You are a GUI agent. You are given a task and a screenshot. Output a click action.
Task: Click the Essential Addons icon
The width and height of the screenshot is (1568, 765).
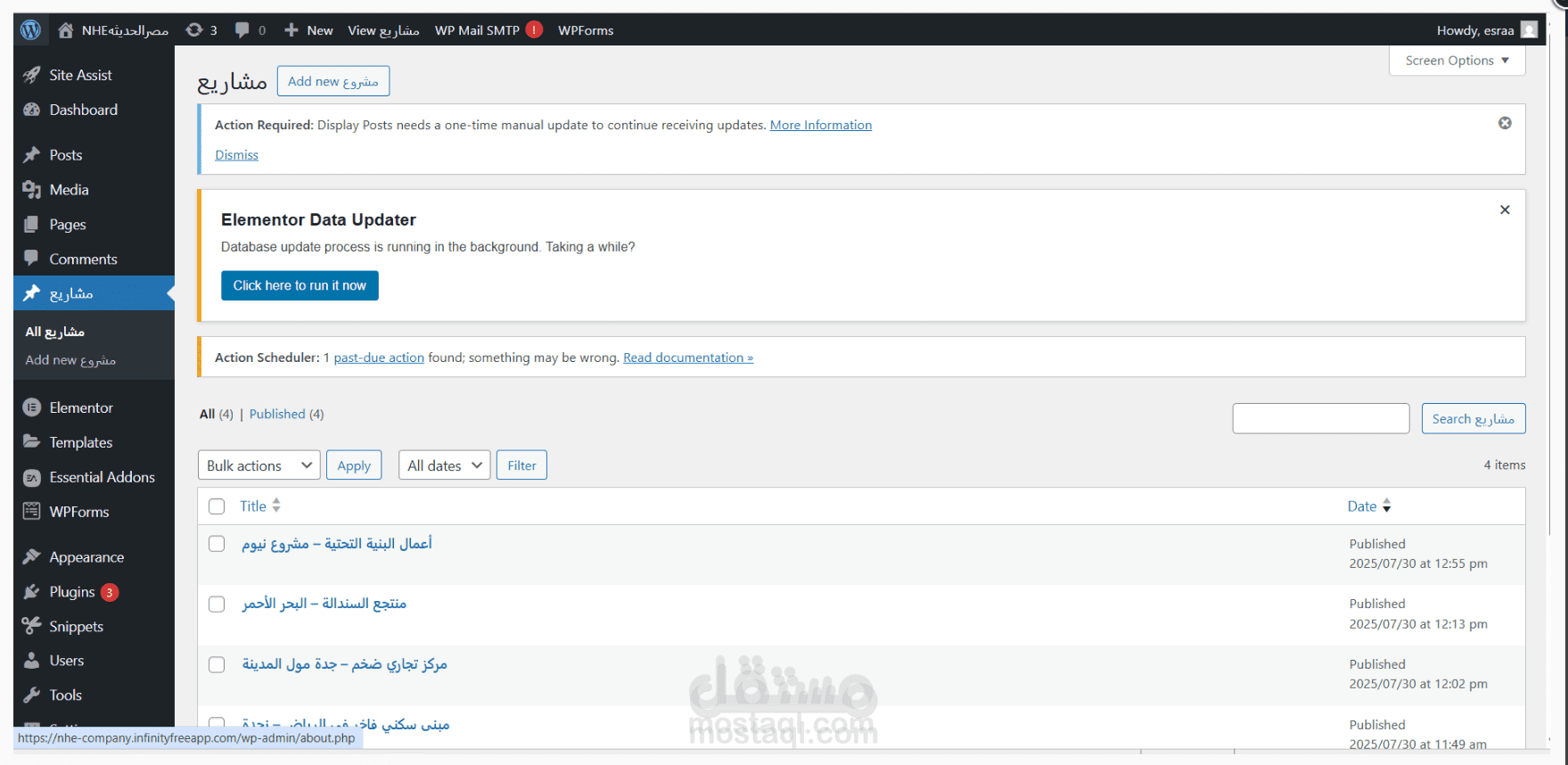pos(32,478)
